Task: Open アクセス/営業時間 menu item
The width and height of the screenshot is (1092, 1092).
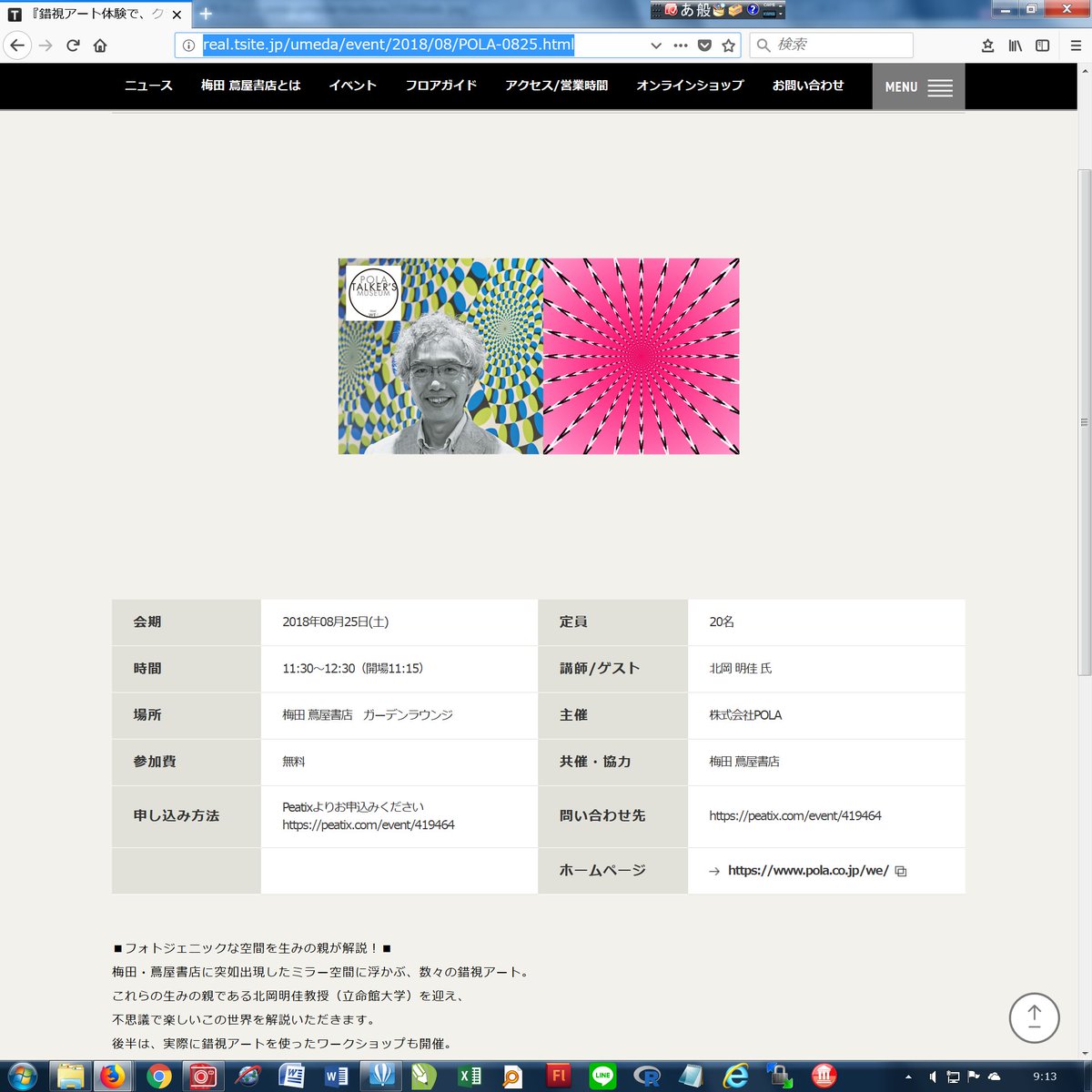Action: (x=556, y=86)
